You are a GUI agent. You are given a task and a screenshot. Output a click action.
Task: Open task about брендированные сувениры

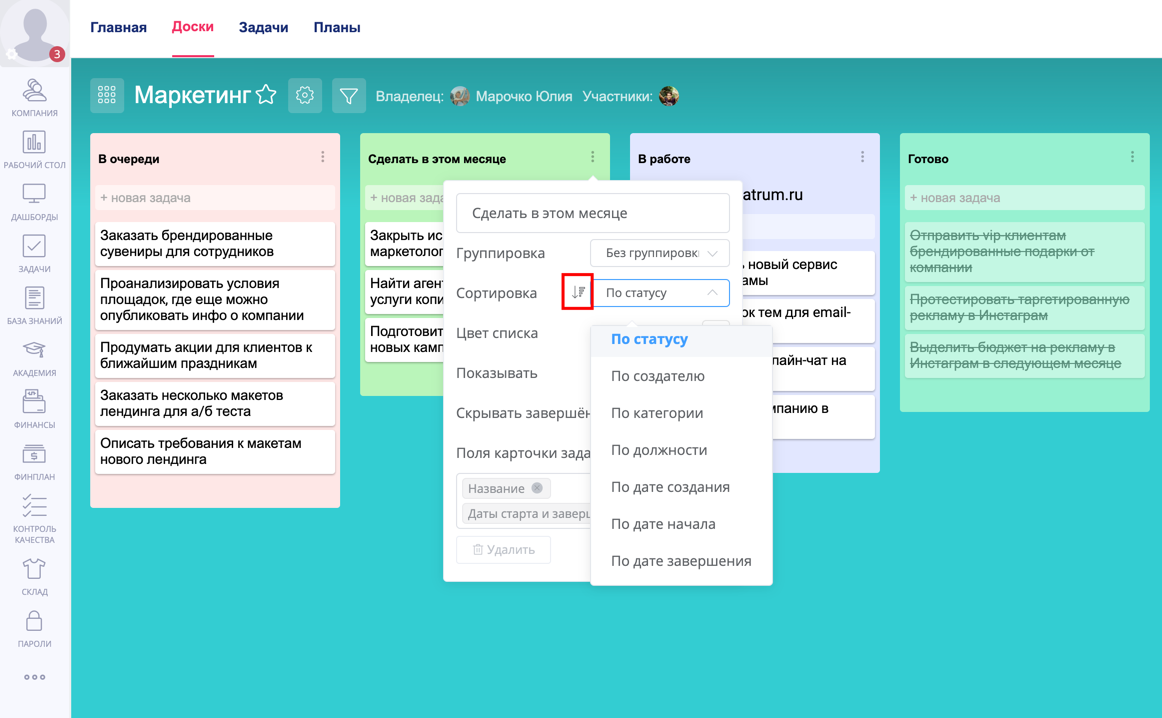(x=214, y=244)
